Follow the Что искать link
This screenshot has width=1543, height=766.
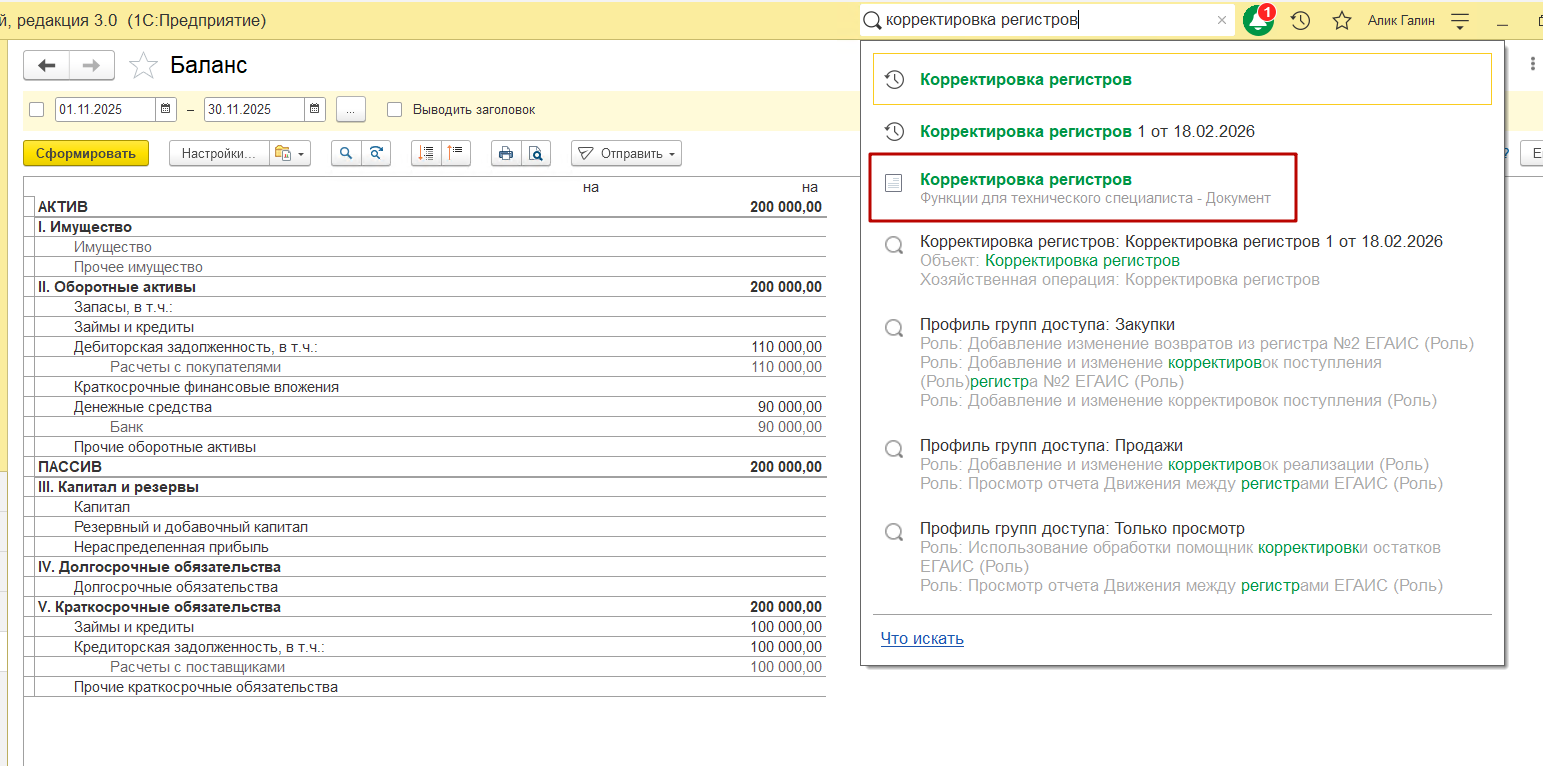[x=922, y=638]
